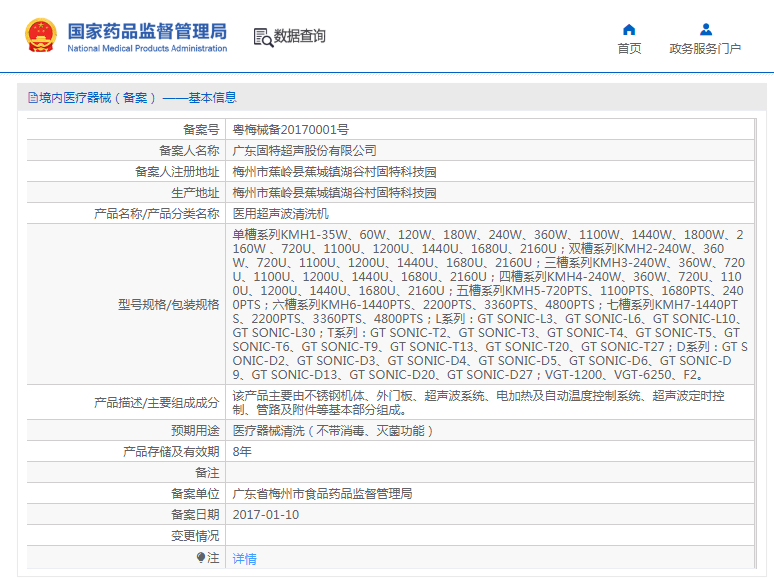Click the 产品名称/产品分类名称 label
This screenshot has width=774, height=580.
pyautogui.click(x=156, y=214)
